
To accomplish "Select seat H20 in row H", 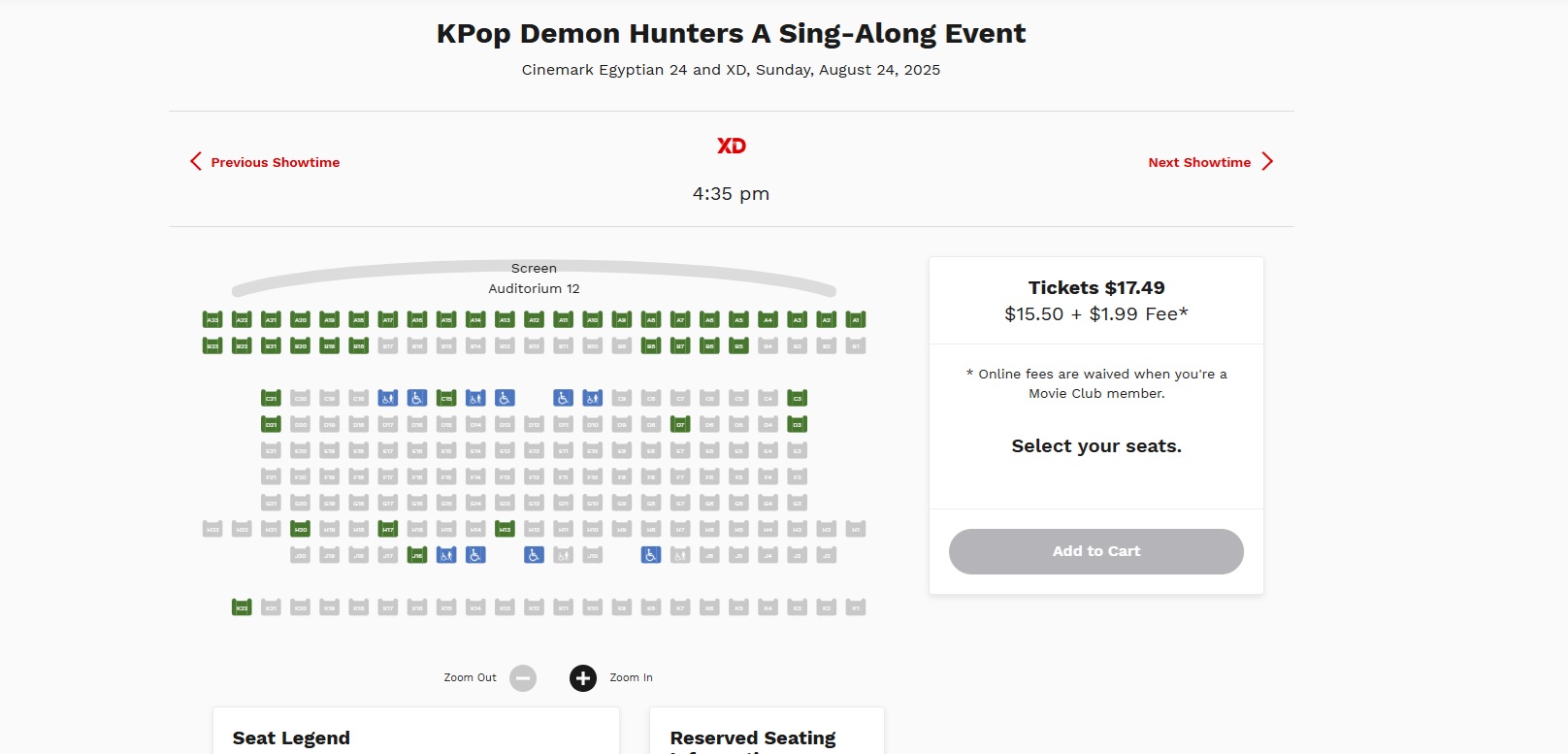I will pyautogui.click(x=301, y=529).
